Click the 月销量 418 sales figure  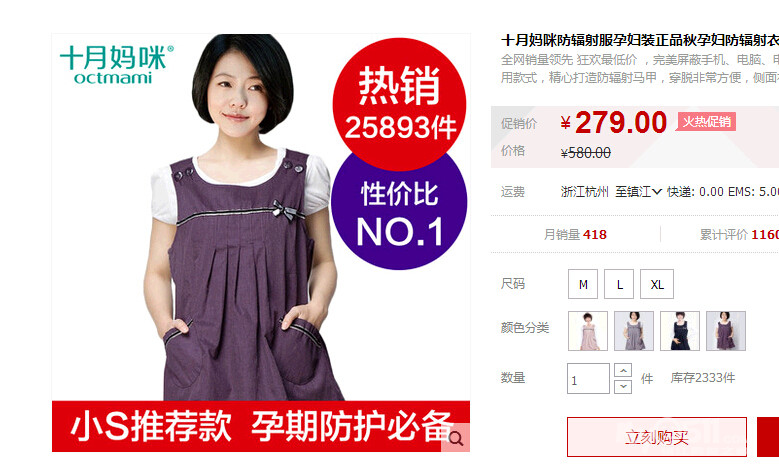pyautogui.click(x=575, y=234)
